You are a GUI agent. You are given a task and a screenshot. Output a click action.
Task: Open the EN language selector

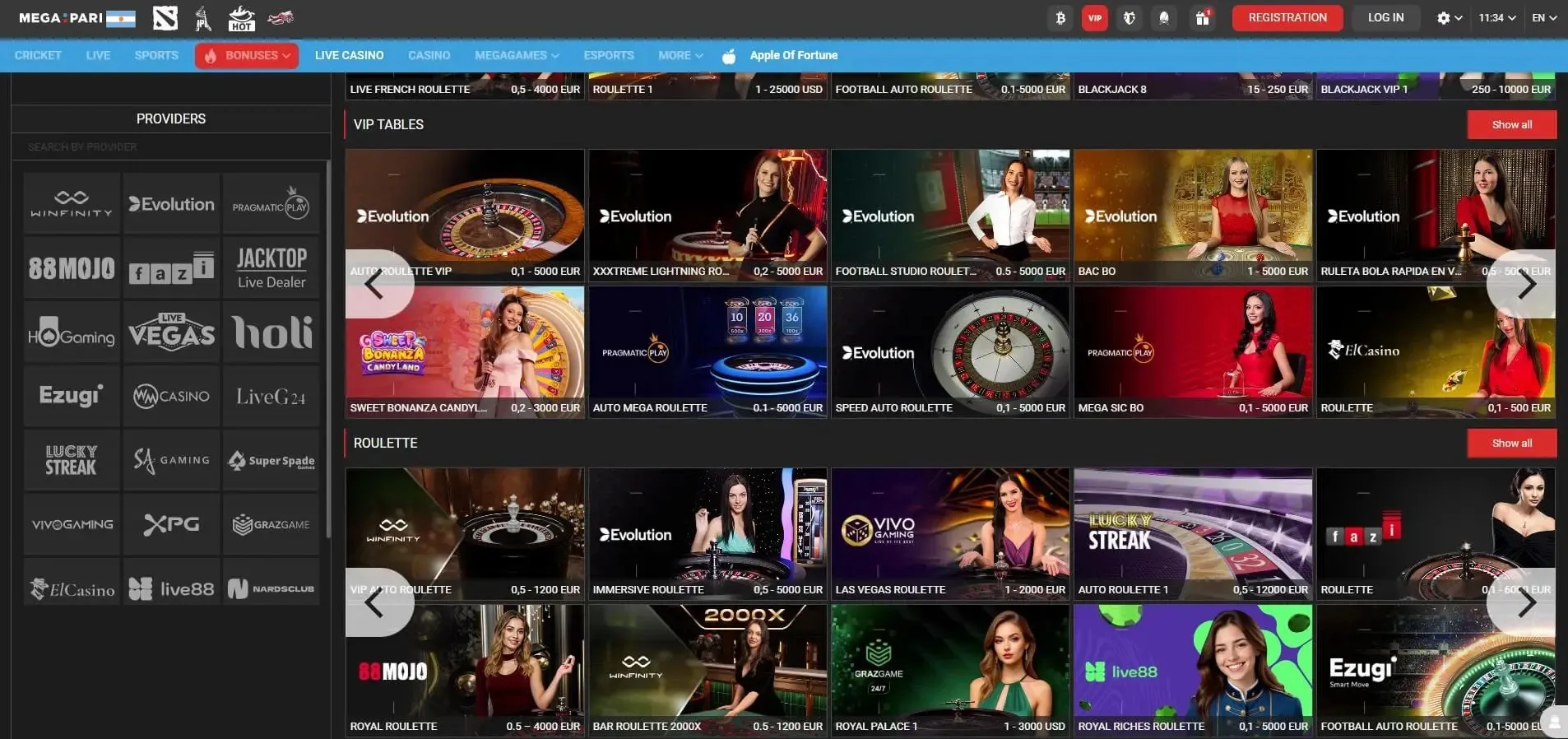pyautogui.click(x=1543, y=17)
